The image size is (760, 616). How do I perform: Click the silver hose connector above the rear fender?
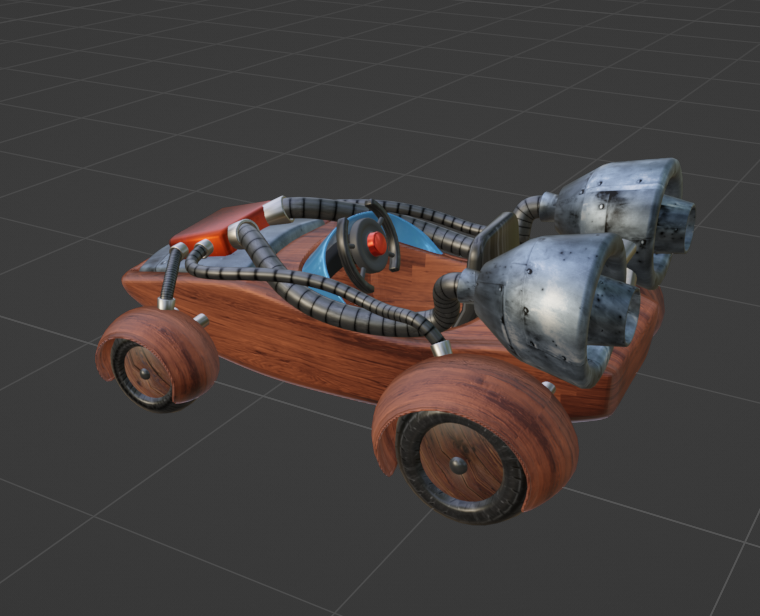coord(441,347)
